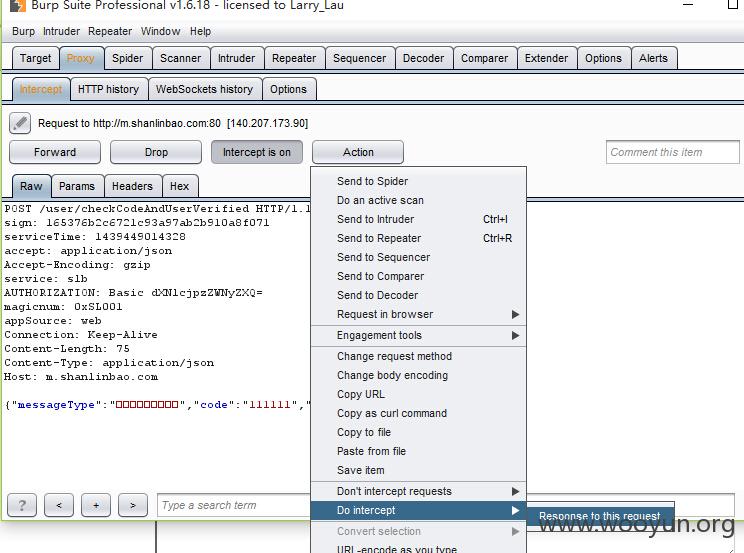Switch to the Extender tab
The image size is (744, 553).
tap(547, 58)
